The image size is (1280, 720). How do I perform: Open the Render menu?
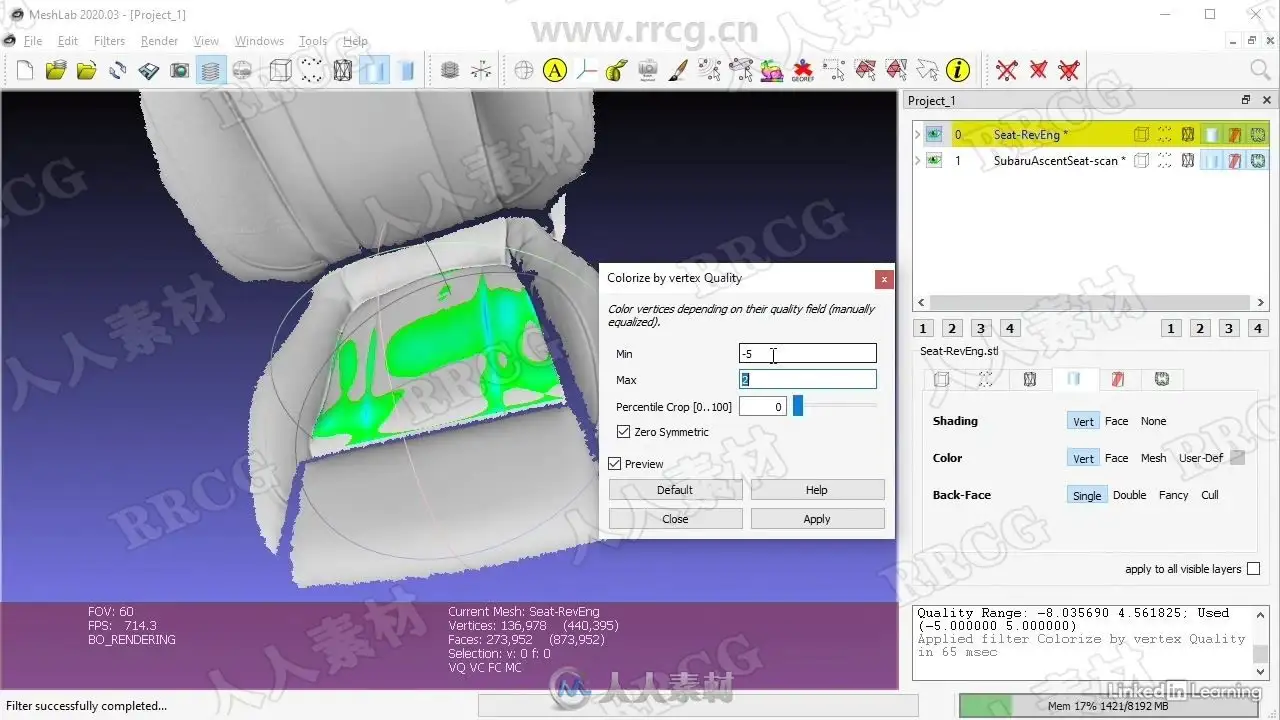(159, 41)
